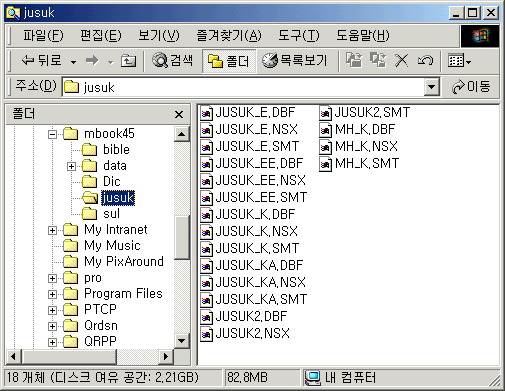This screenshot has width=505, height=391.
Task: Select the JUSUK_E.DBF file icon
Action: coord(207,113)
